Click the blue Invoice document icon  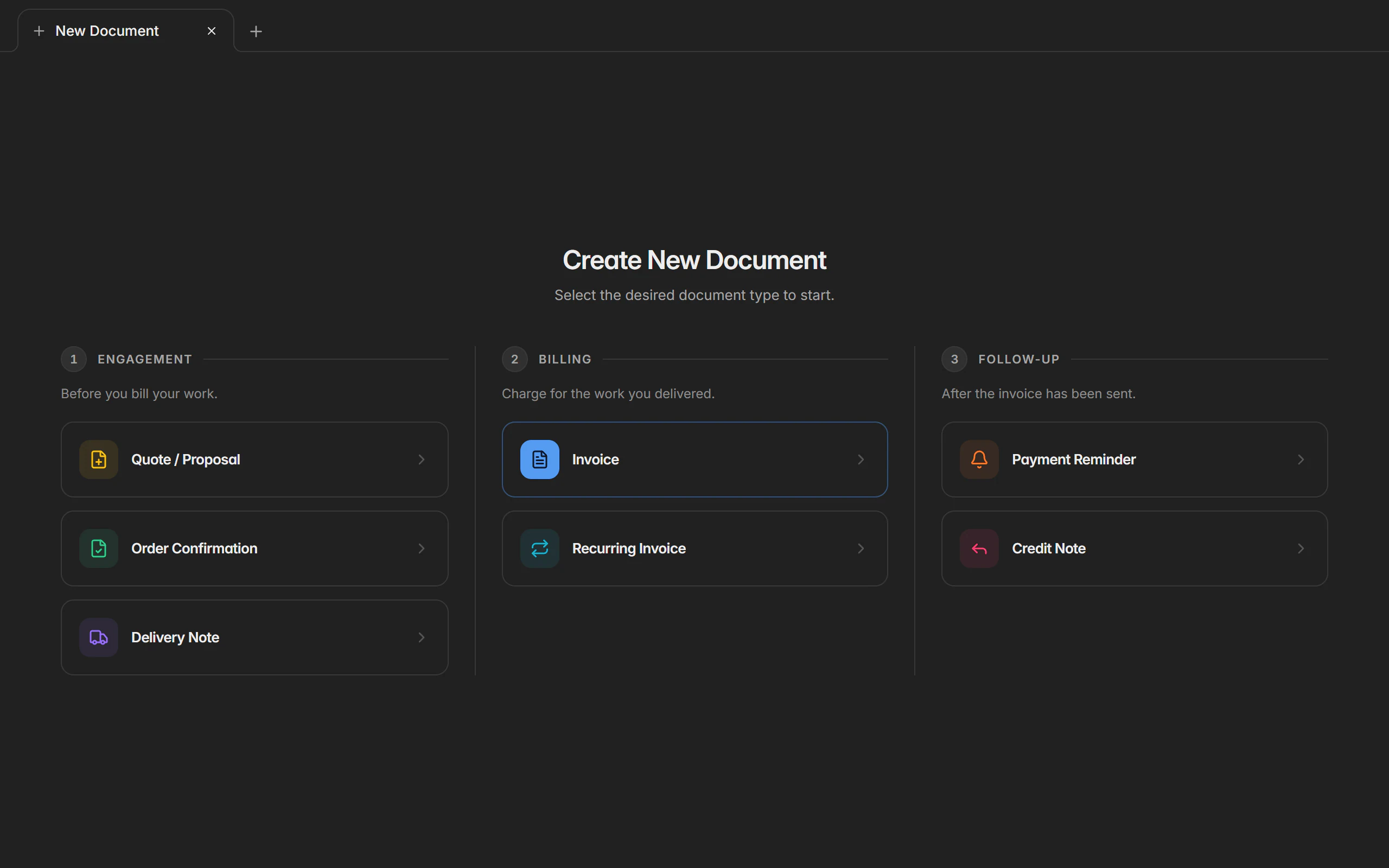point(539,459)
